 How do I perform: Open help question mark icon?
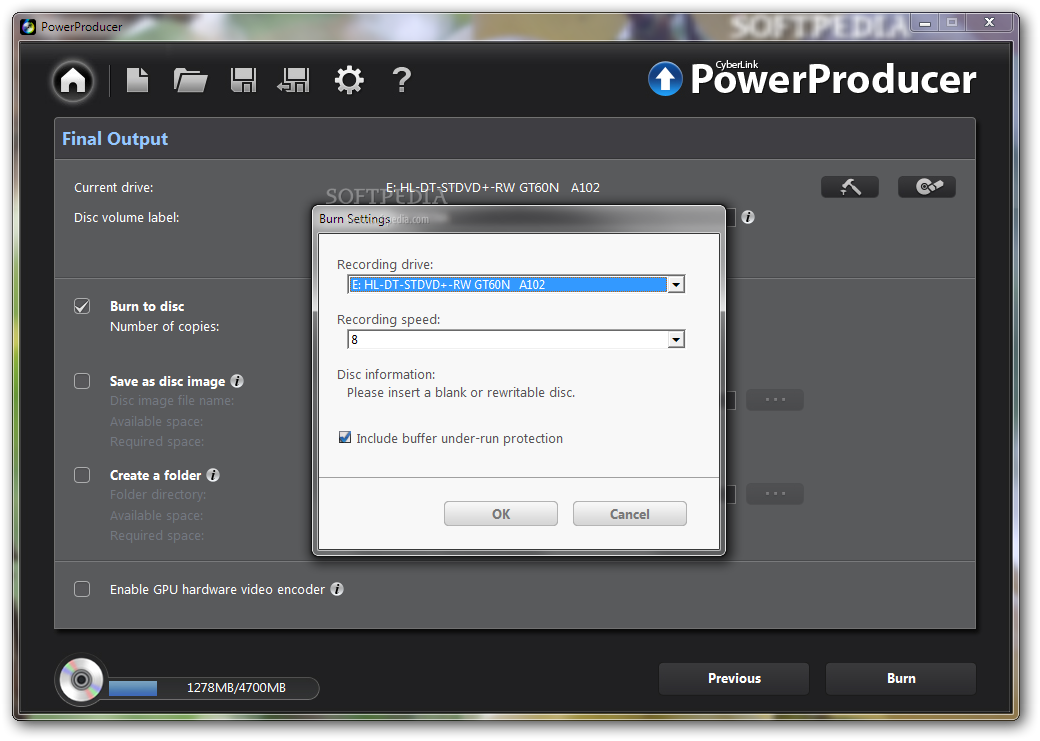click(x=402, y=80)
